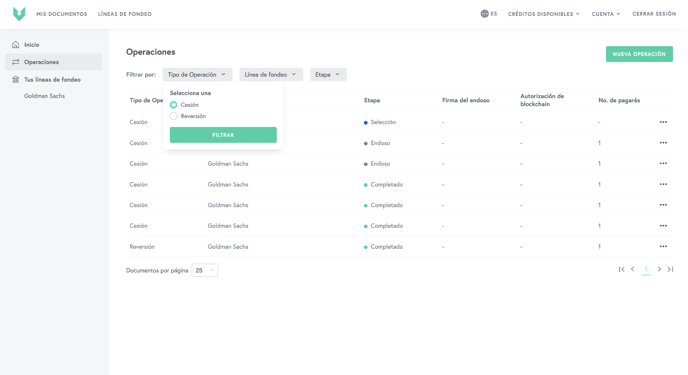Click the Nueva Operación button
Screen dimensions: 688x375
tap(639, 54)
